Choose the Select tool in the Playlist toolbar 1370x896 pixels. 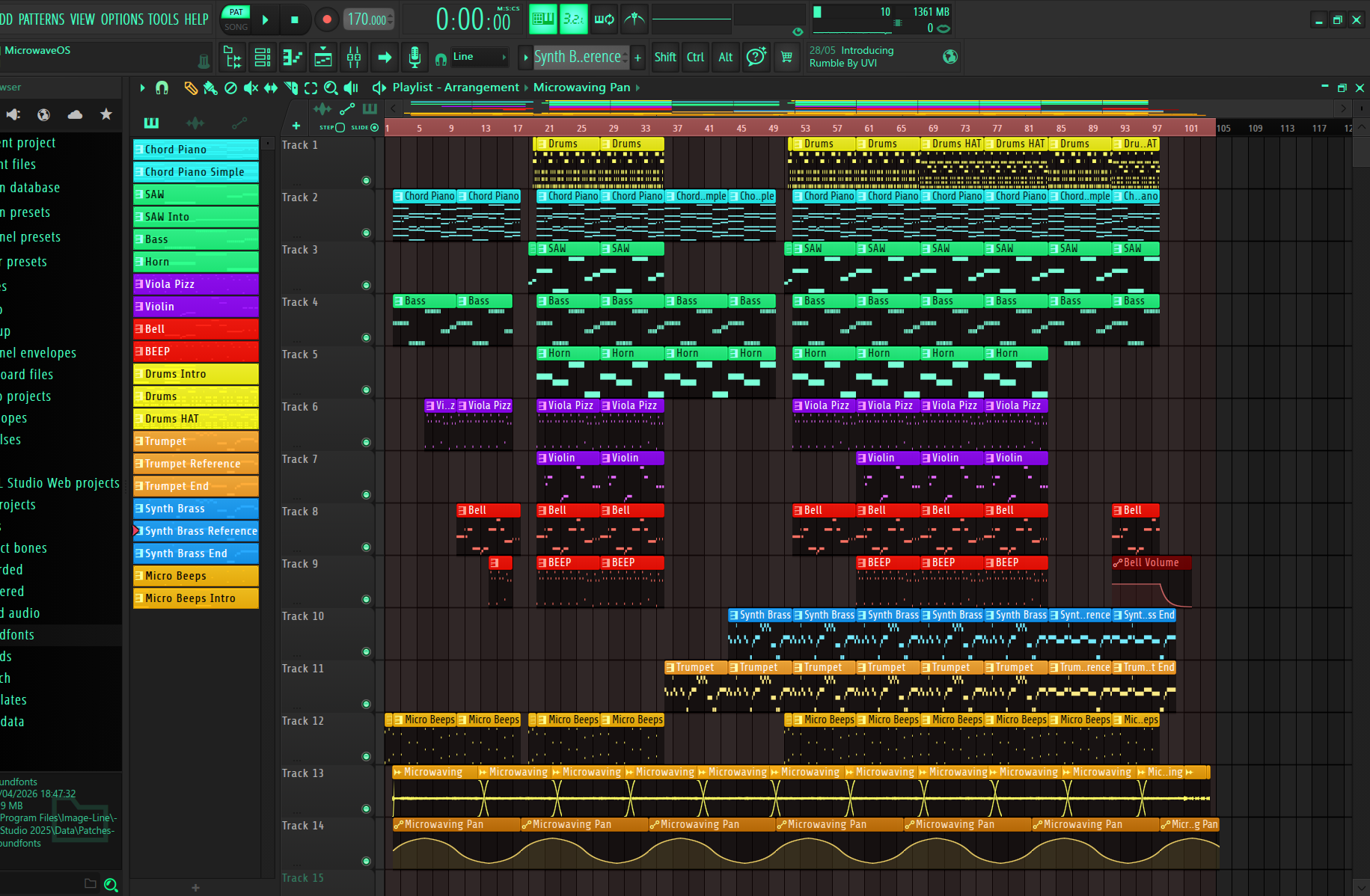click(311, 88)
